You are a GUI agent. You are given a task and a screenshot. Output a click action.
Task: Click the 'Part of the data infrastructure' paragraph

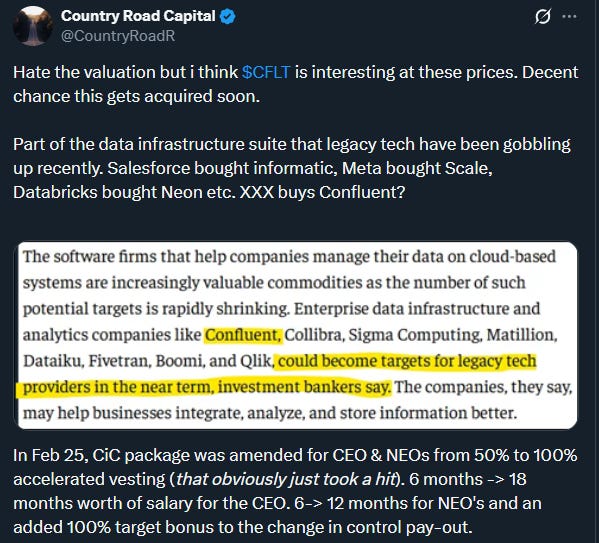[292, 168]
